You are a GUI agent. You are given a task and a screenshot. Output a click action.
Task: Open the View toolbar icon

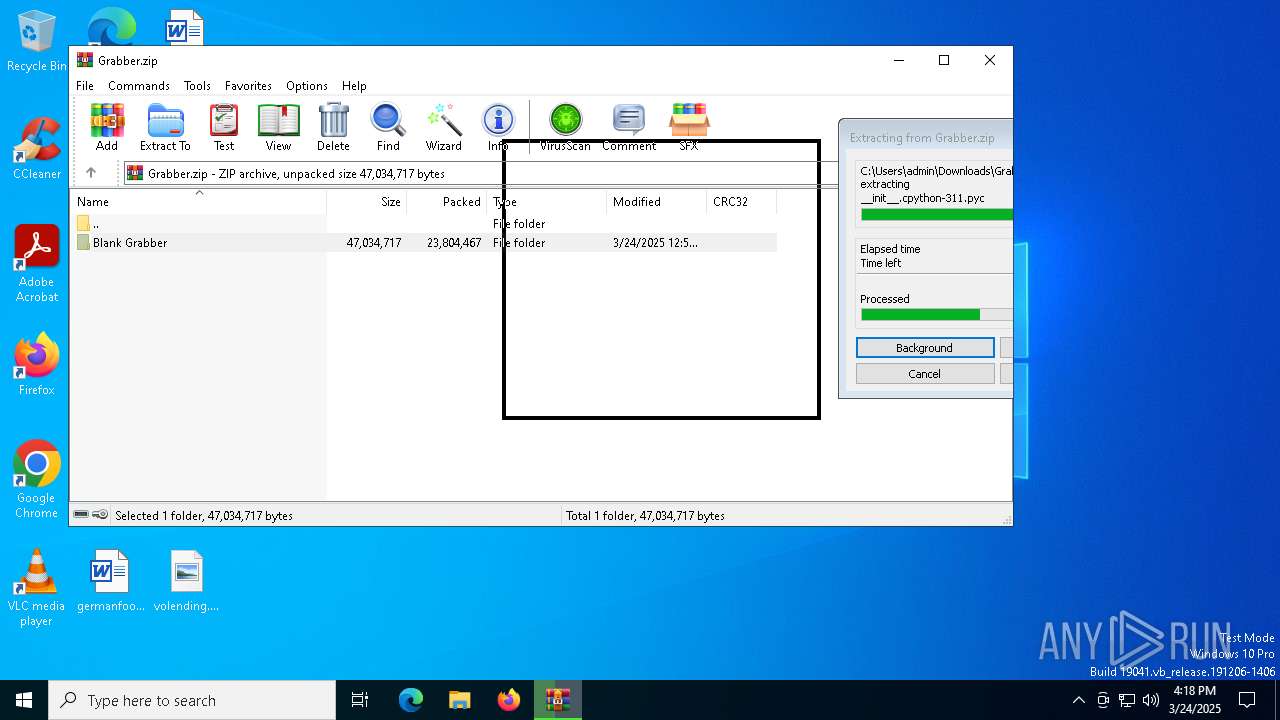coord(278,127)
